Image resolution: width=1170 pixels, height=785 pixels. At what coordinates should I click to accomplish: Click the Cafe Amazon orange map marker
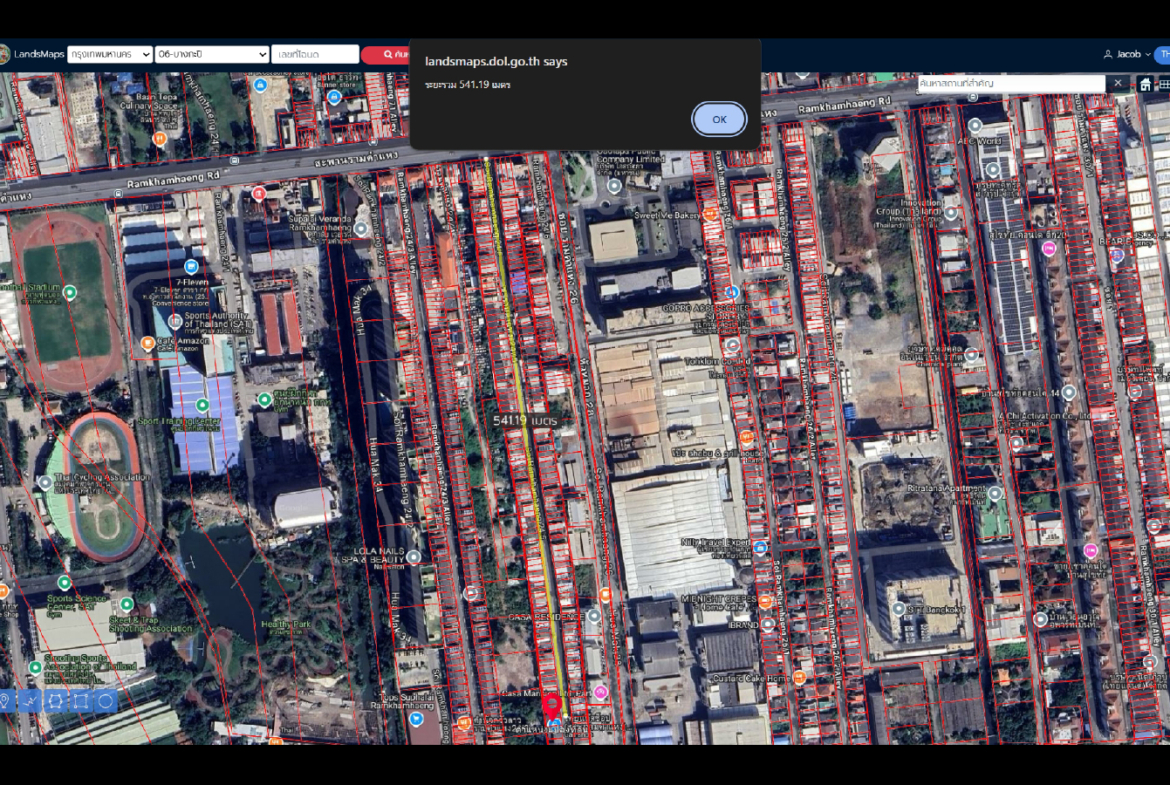pos(148,344)
